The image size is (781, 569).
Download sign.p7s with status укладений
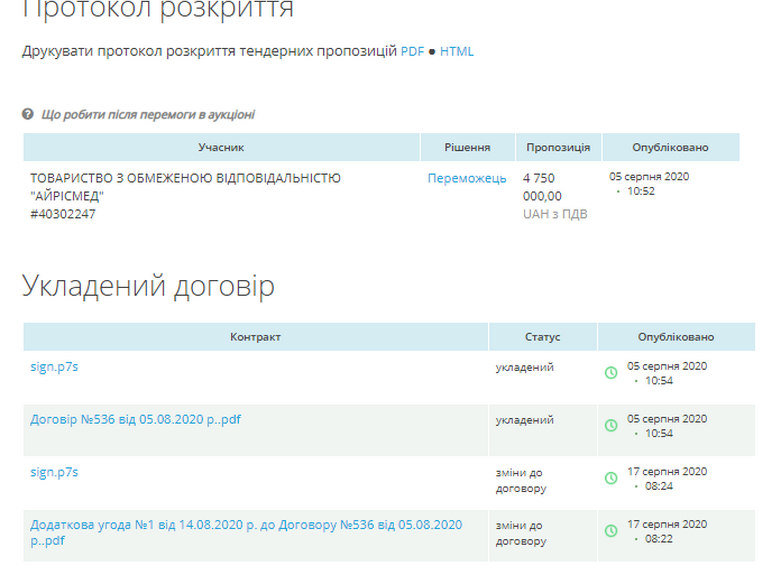click(55, 366)
